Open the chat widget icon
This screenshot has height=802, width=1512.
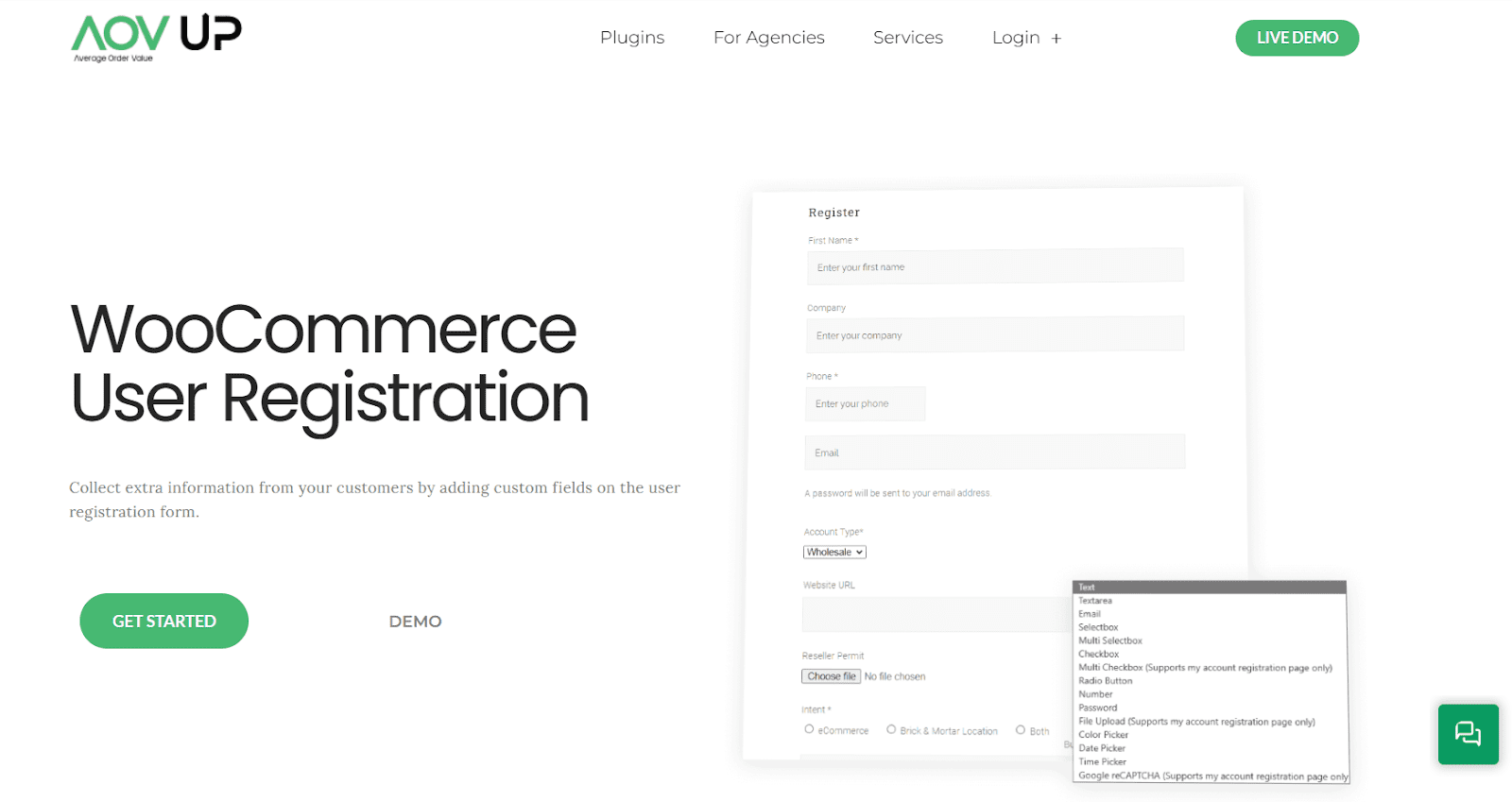point(1468,734)
